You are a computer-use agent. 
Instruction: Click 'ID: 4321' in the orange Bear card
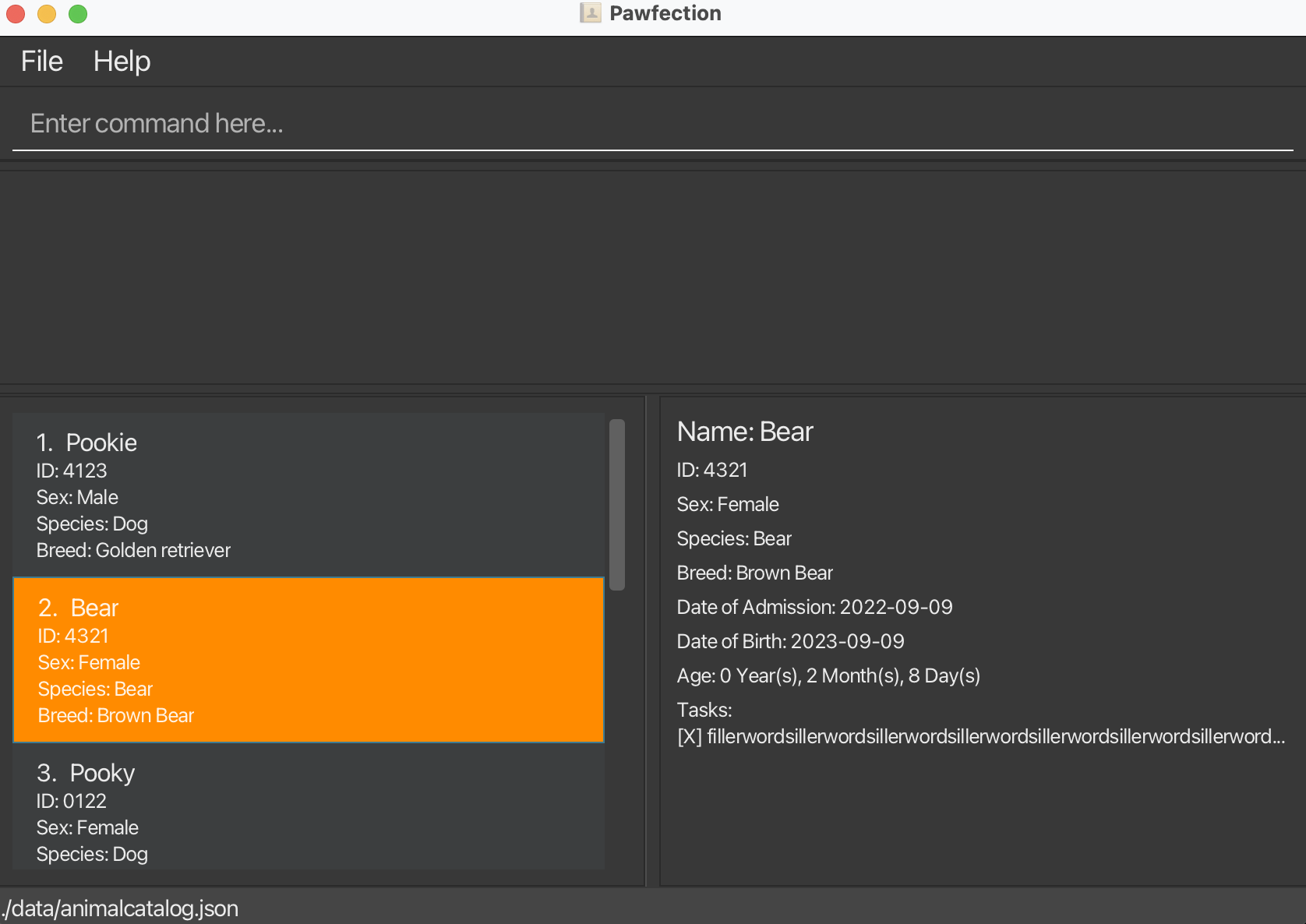click(73, 636)
